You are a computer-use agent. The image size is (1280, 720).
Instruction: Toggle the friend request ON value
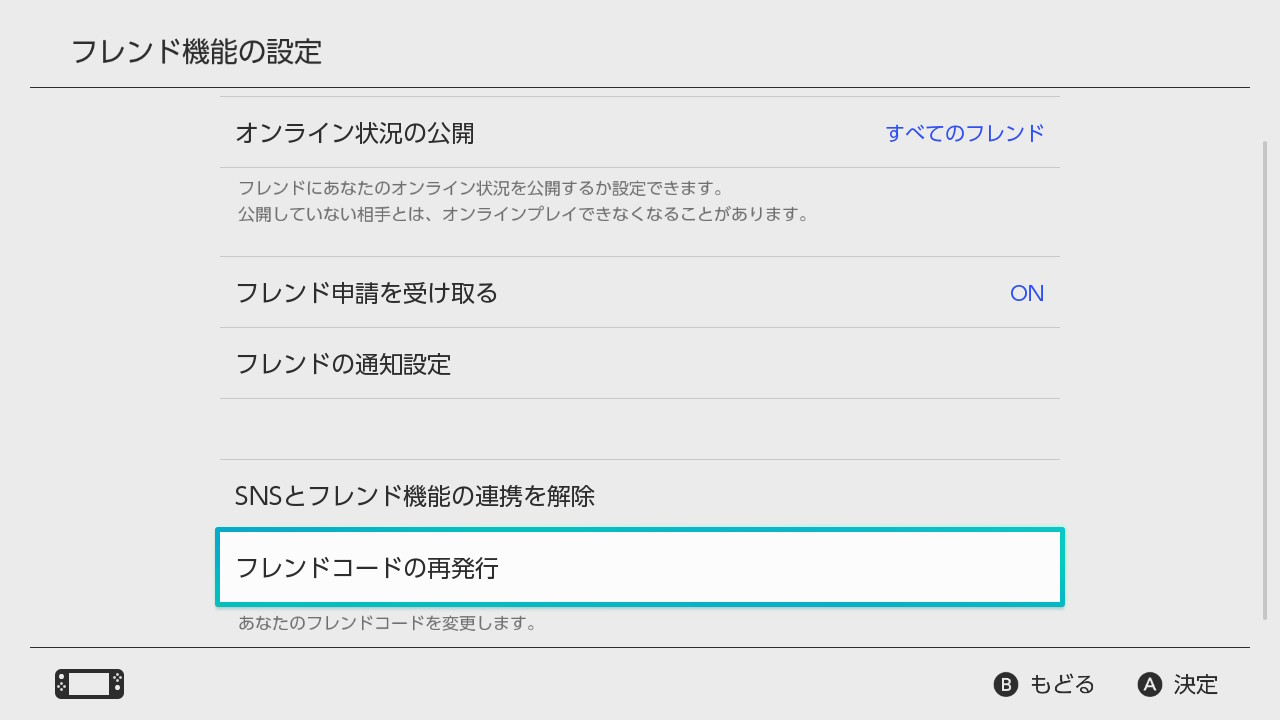[x=1026, y=293]
